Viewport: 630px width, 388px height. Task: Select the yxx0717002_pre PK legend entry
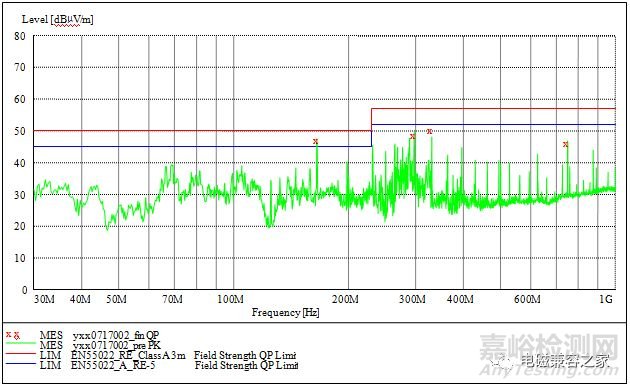coord(117,345)
